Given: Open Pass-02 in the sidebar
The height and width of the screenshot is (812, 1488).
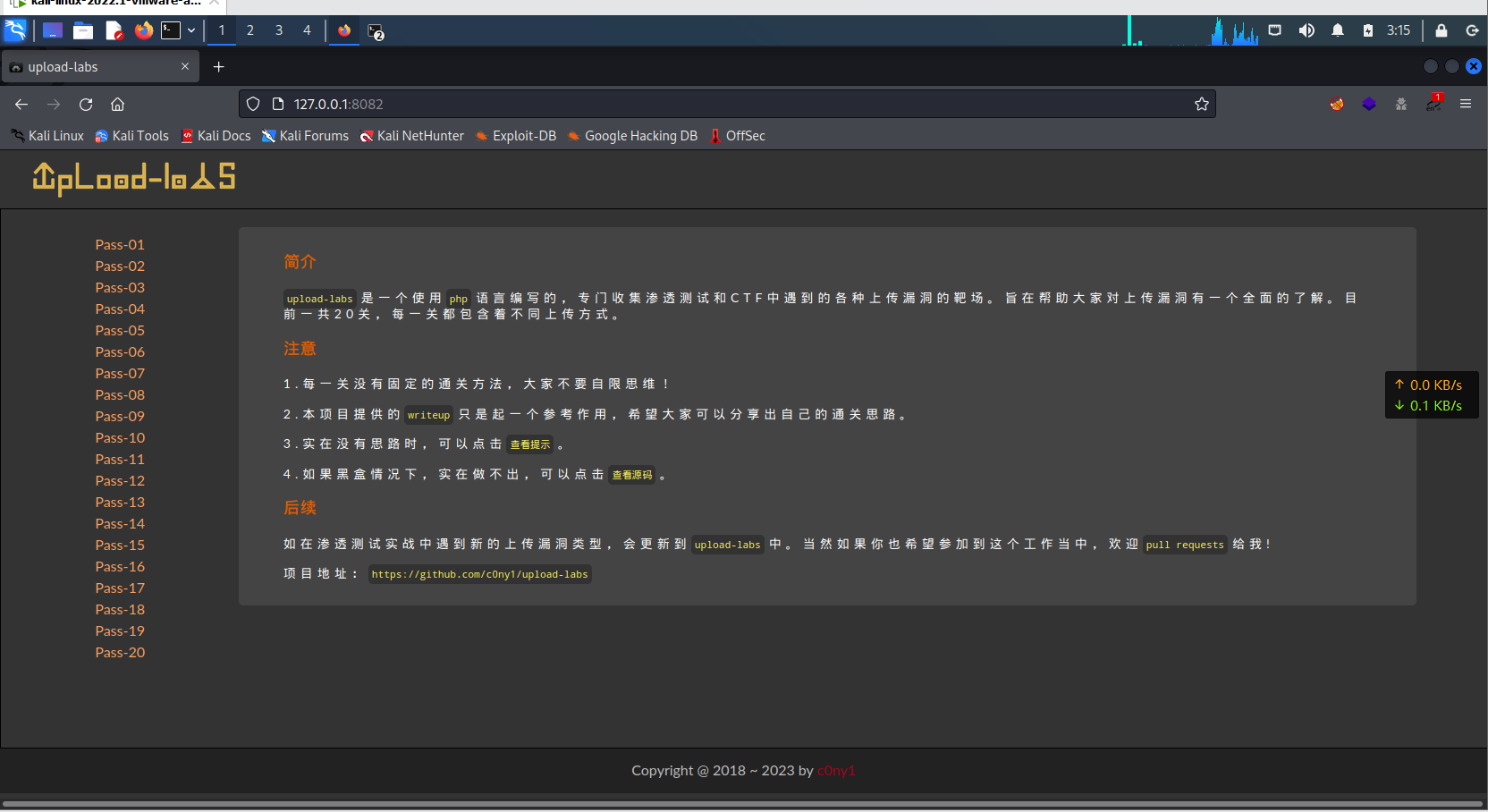Looking at the screenshot, I should point(120,266).
